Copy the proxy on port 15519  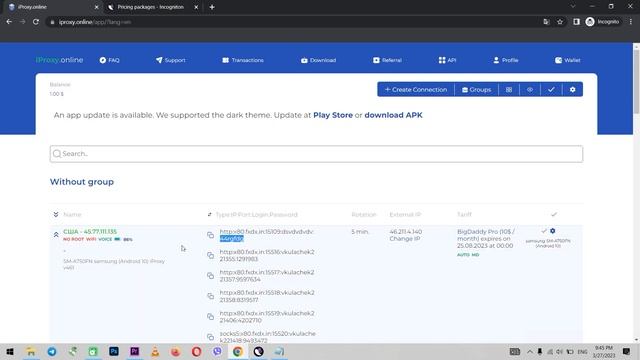[x=211, y=317]
